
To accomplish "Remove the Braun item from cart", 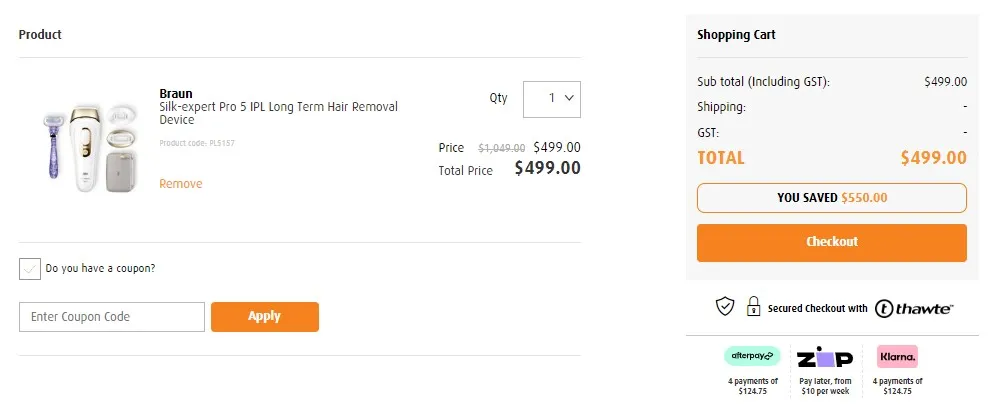I will tap(180, 184).
